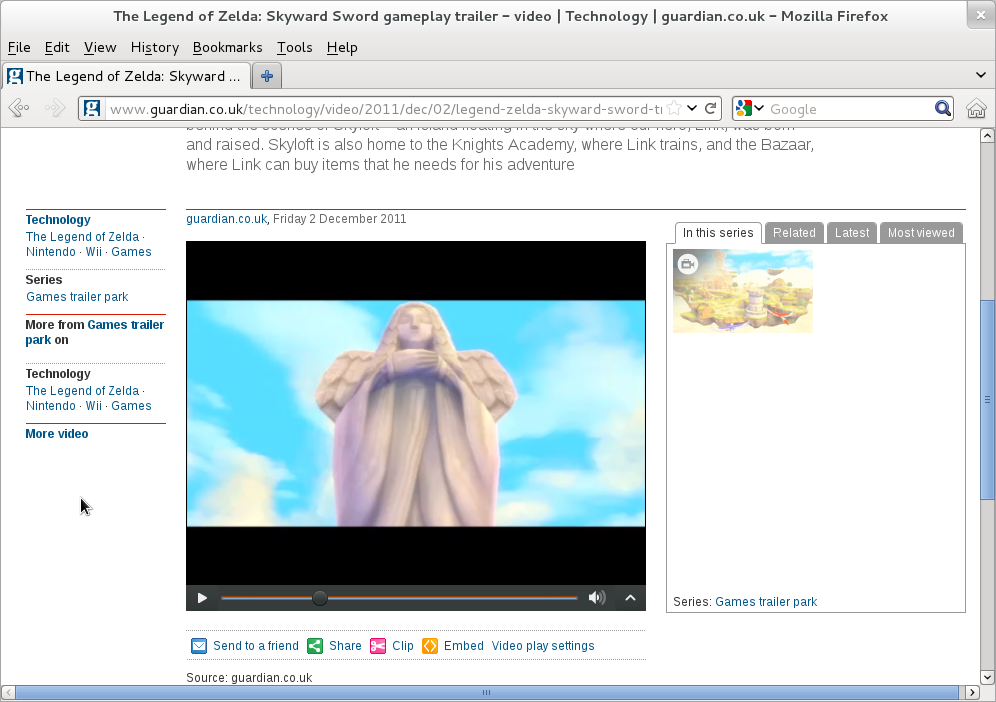Open the Help menu
The height and width of the screenshot is (702, 996).
coord(342,48)
